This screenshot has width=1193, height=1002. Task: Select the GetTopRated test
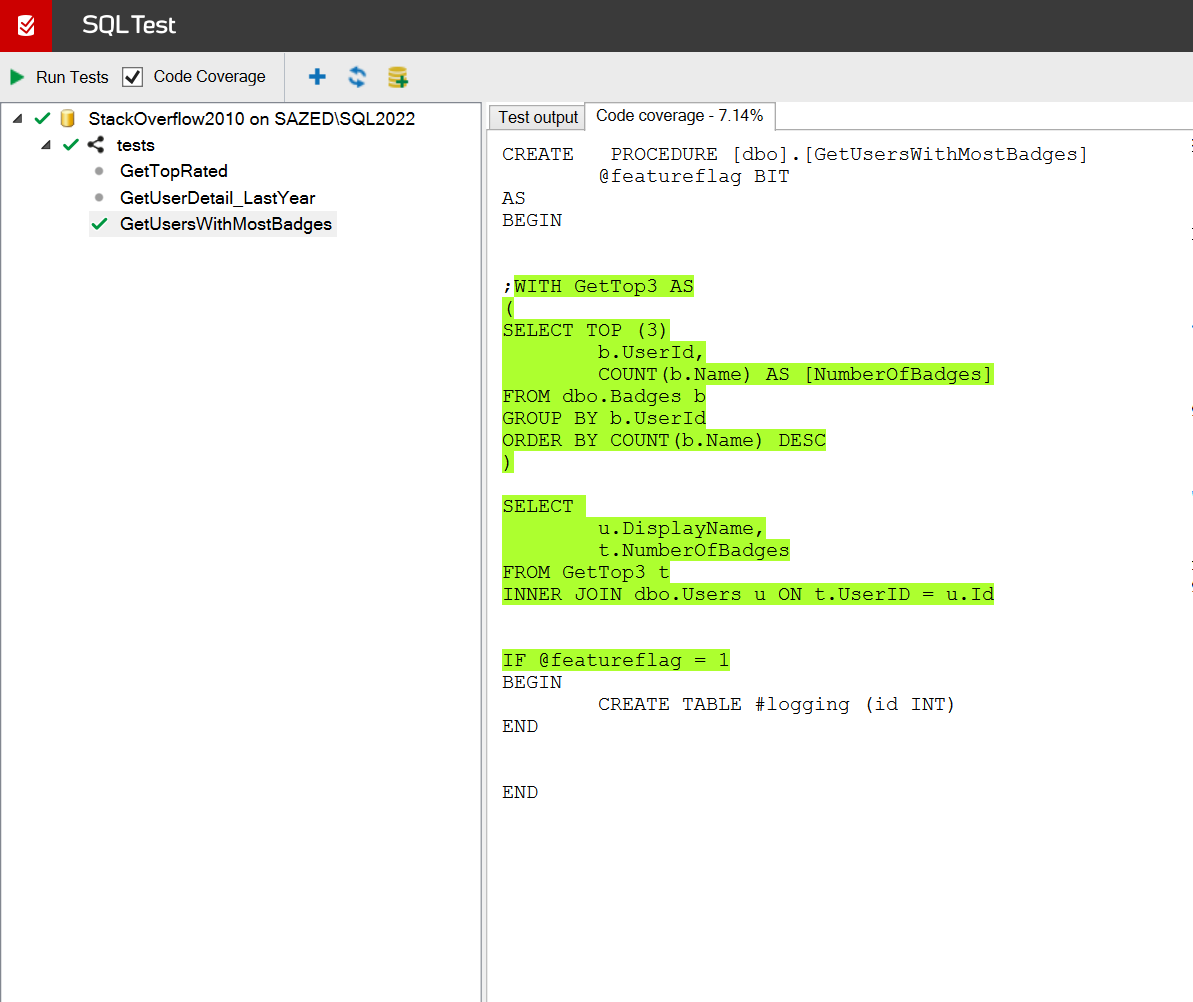173,171
